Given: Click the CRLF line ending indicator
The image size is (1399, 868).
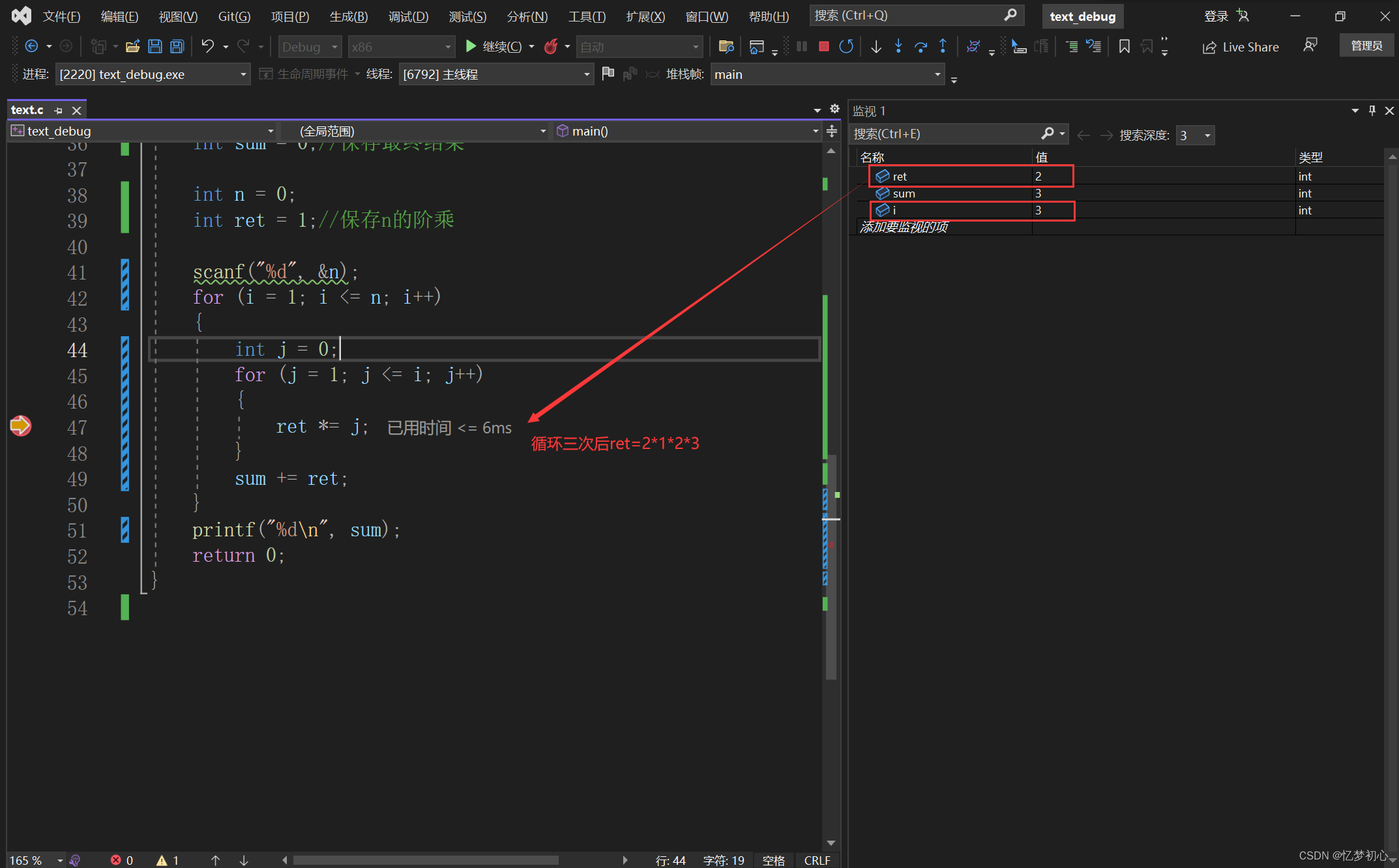Looking at the screenshot, I should click(817, 860).
